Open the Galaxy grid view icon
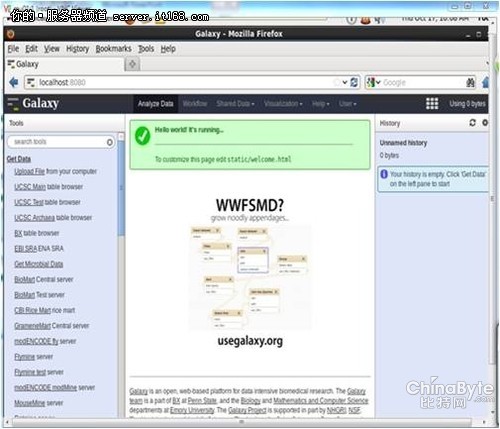The image size is (500, 429). (x=432, y=104)
